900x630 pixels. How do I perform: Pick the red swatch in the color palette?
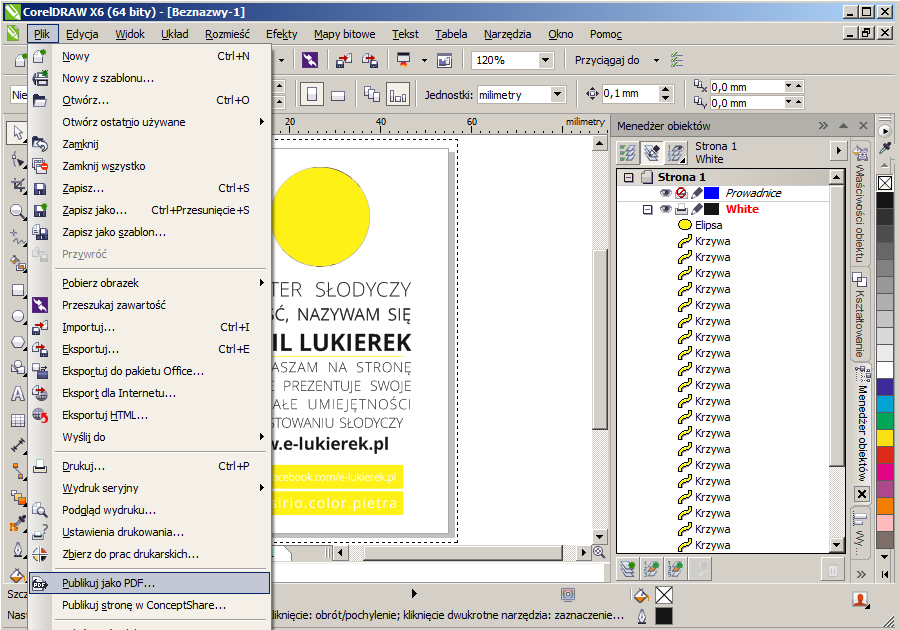pyautogui.click(x=885, y=454)
